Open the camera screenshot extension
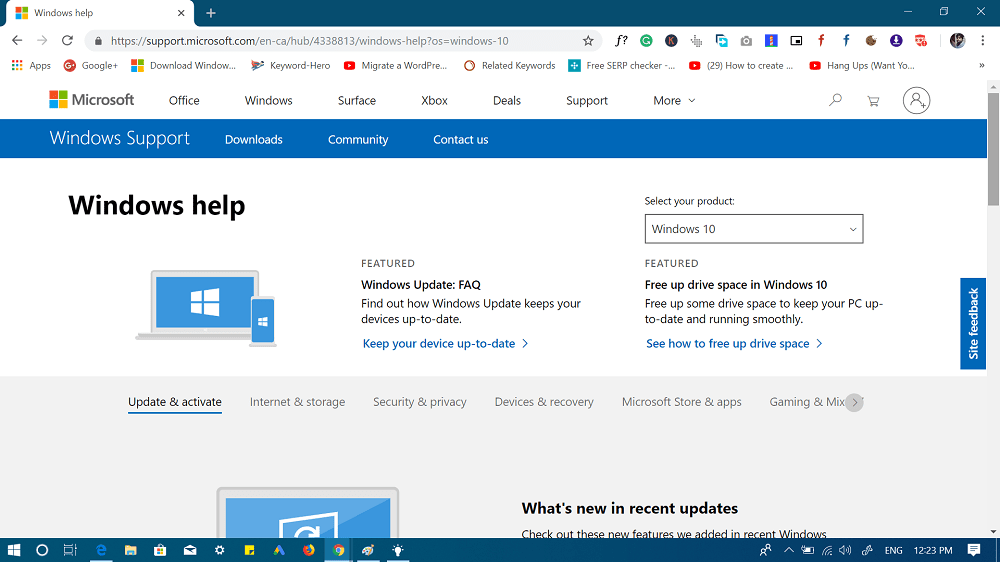The height and width of the screenshot is (562, 1000). click(746, 41)
